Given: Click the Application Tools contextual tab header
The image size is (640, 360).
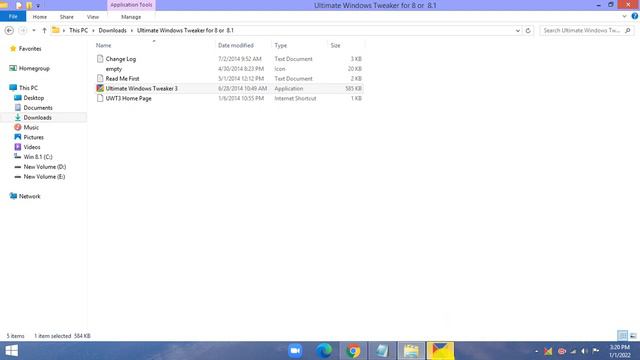Looking at the screenshot, I should [x=131, y=5].
